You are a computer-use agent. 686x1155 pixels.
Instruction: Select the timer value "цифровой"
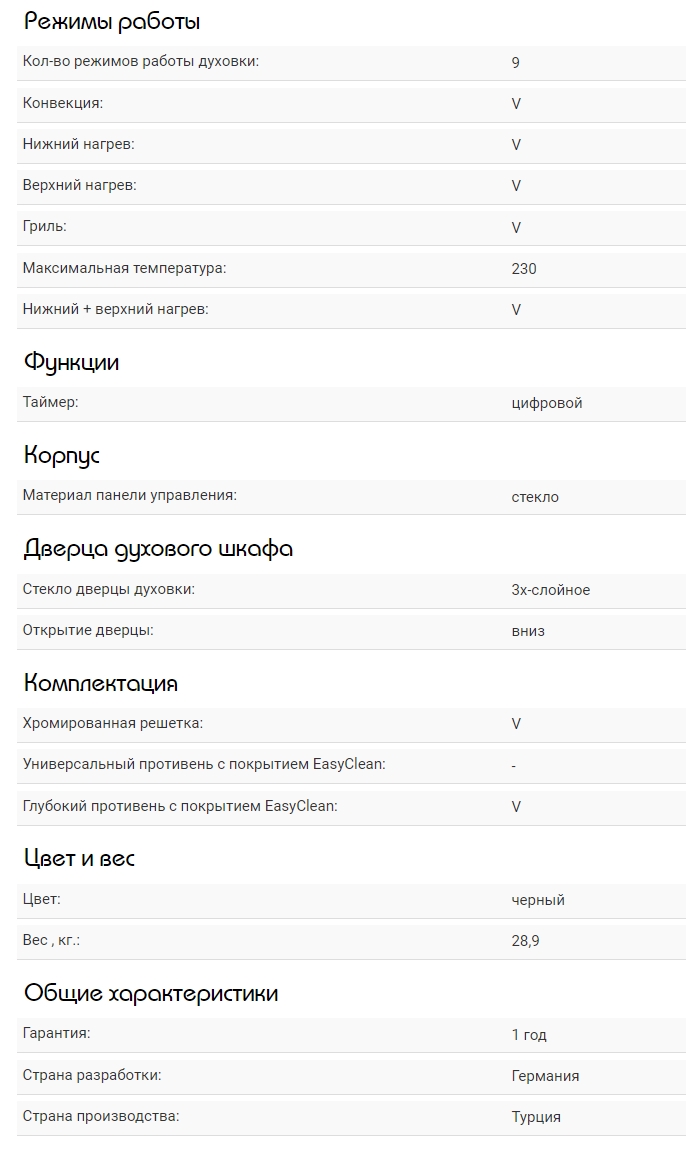point(546,403)
